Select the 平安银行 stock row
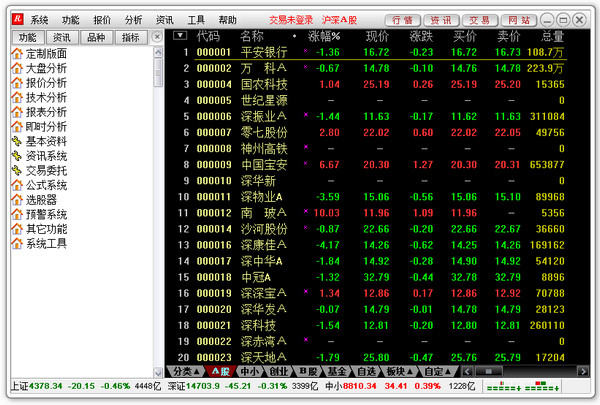Viewport: 600px width, 405px height. pyautogui.click(x=371, y=52)
